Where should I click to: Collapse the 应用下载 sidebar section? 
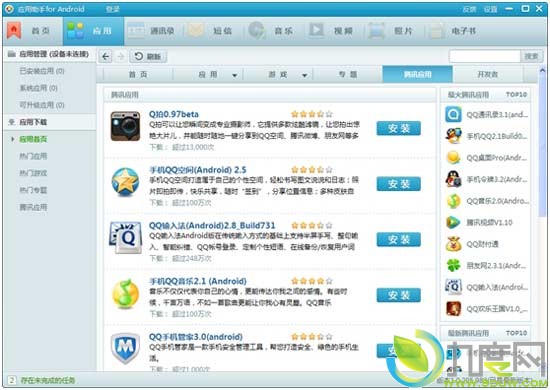(49, 122)
